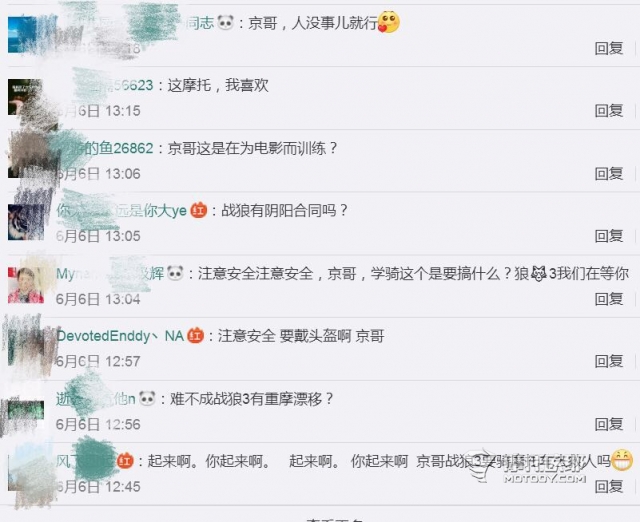Reply to the 战狼有阴阳合同吗 comment
The width and height of the screenshot is (640, 522).
pyautogui.click(x=609, y=236)
